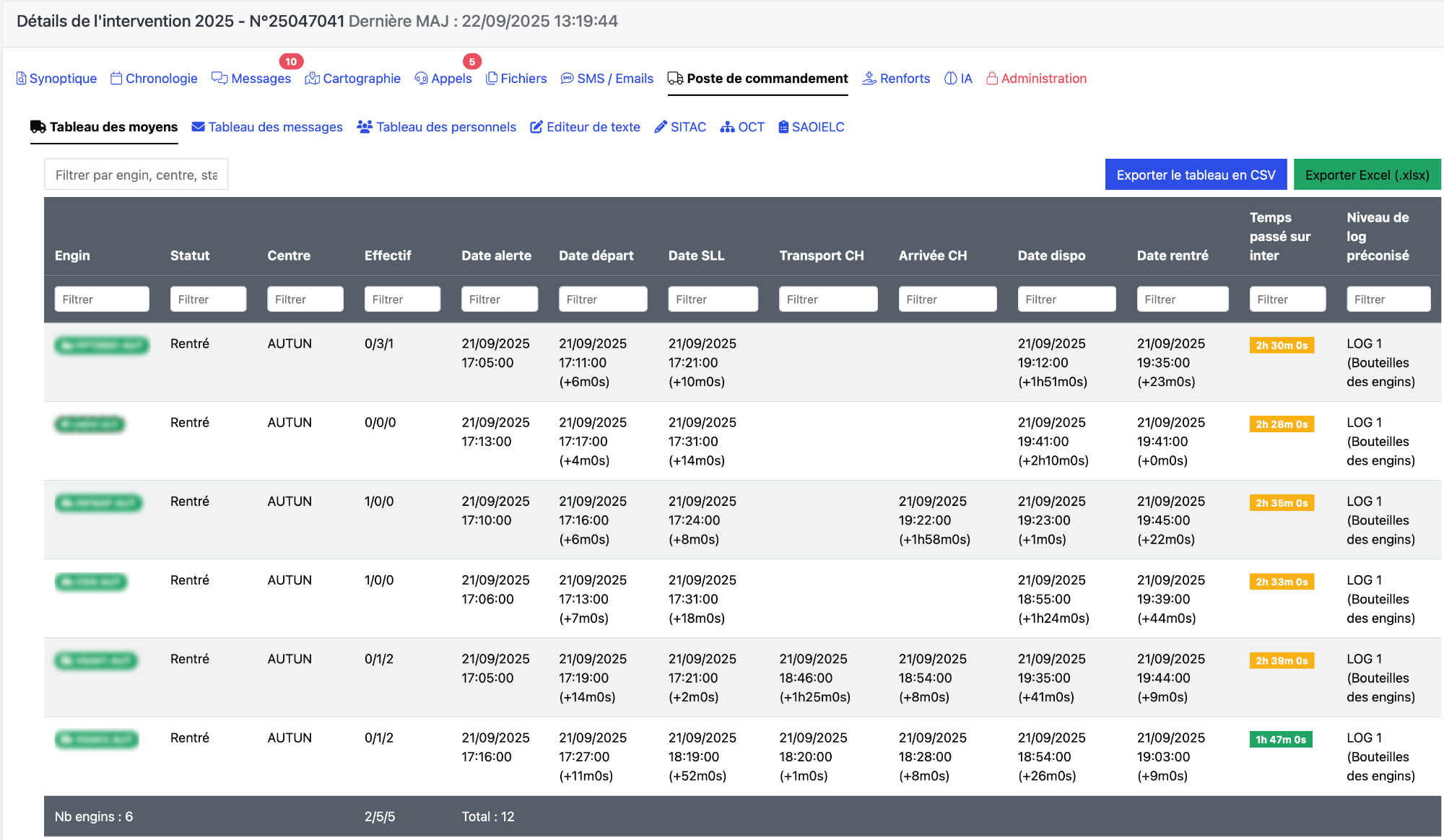Focus the global engin filter field
The image size is (1444, 840).
coord(136,175)
